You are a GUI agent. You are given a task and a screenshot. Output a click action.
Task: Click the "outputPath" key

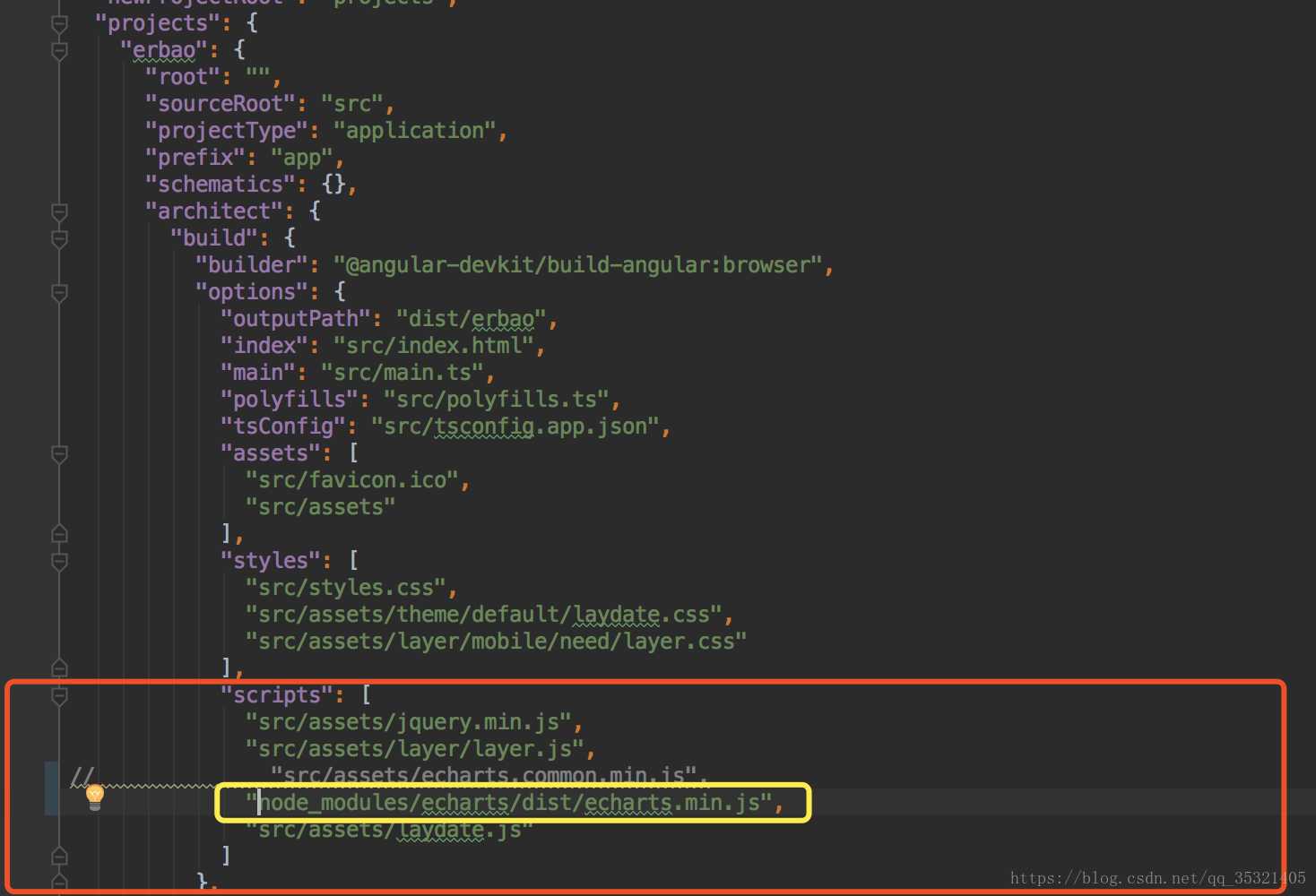click(x=295, y=319)
